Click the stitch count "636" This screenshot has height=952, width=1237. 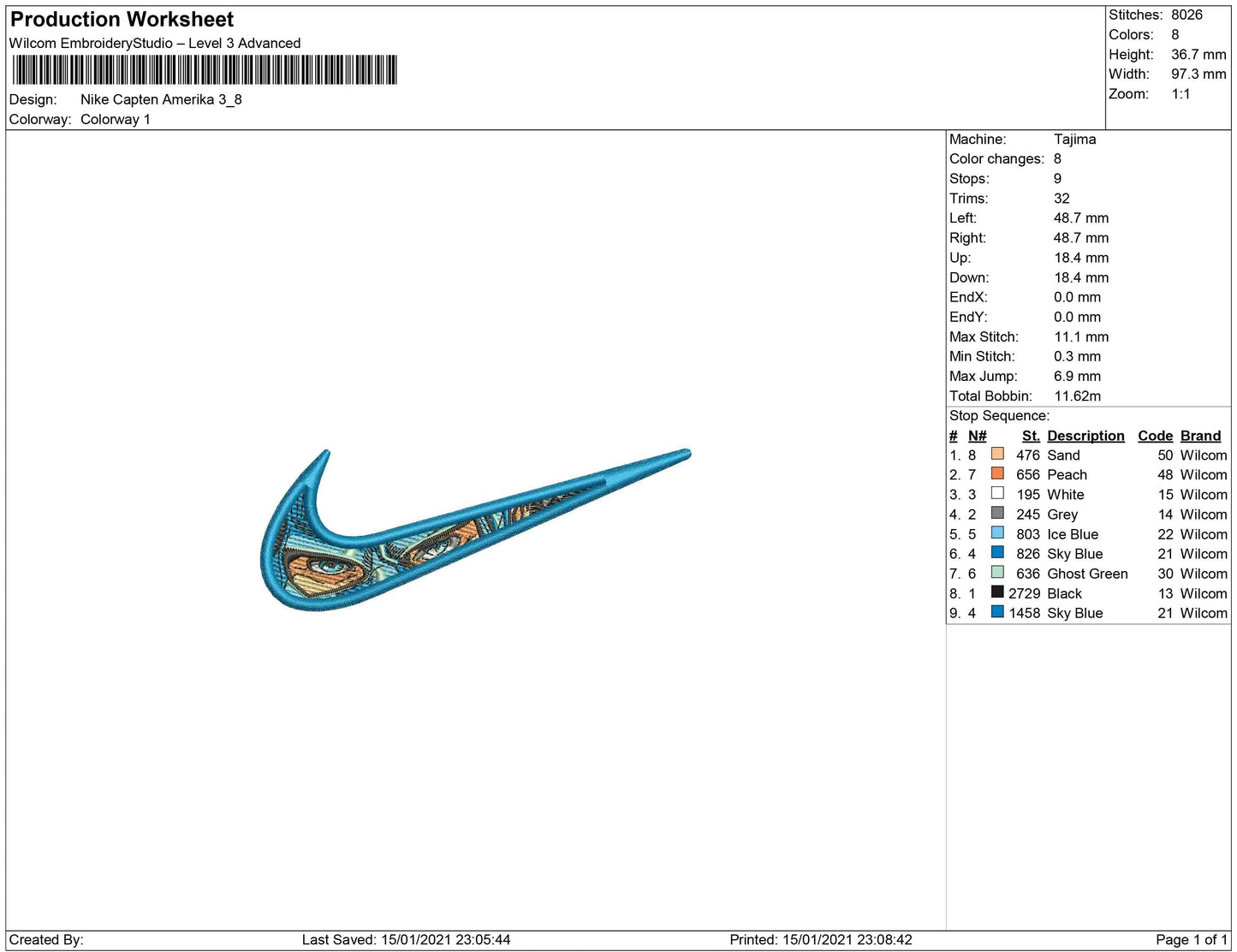click(1028, 574)
